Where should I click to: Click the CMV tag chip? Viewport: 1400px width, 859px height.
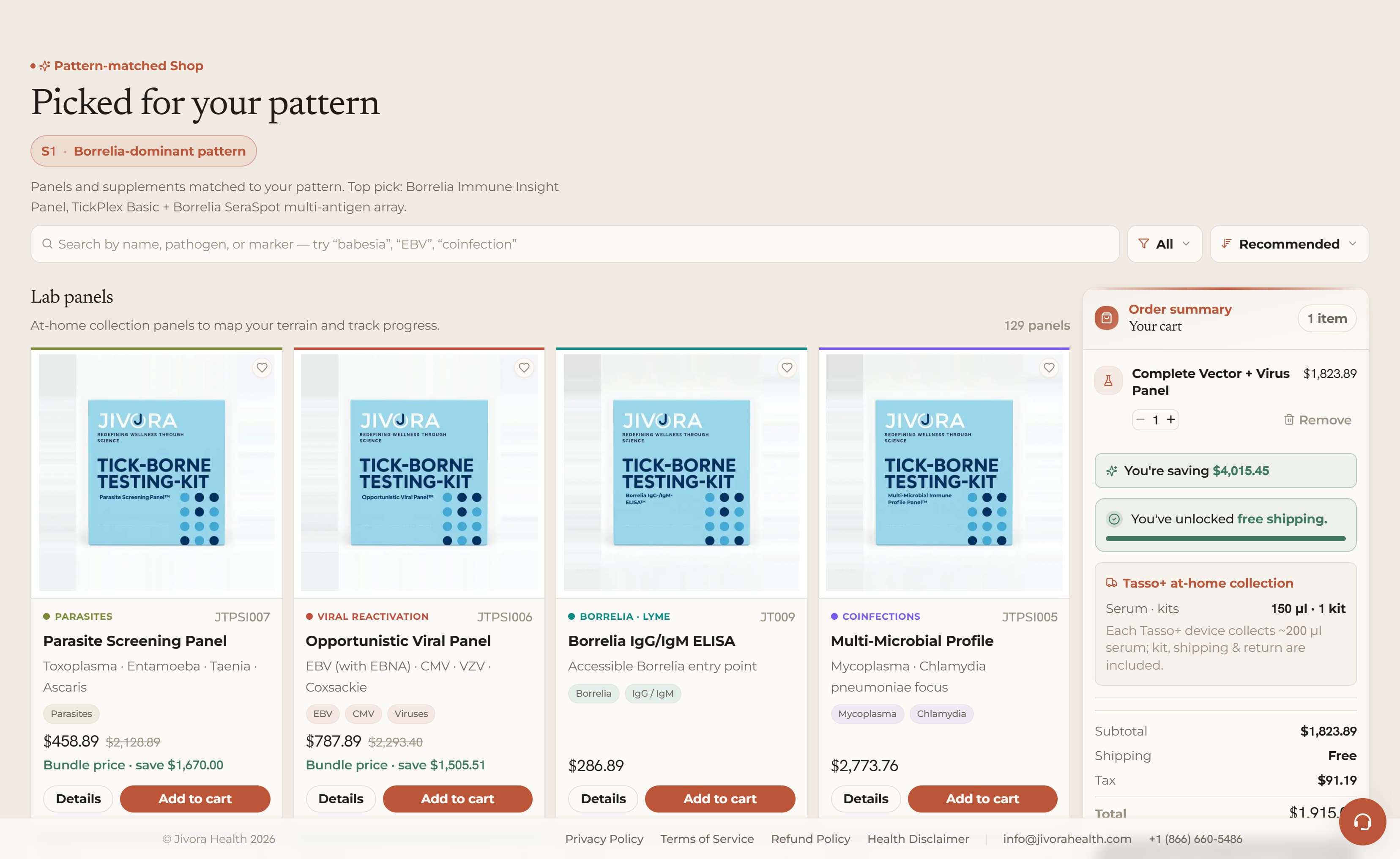(x=364, y=714)
